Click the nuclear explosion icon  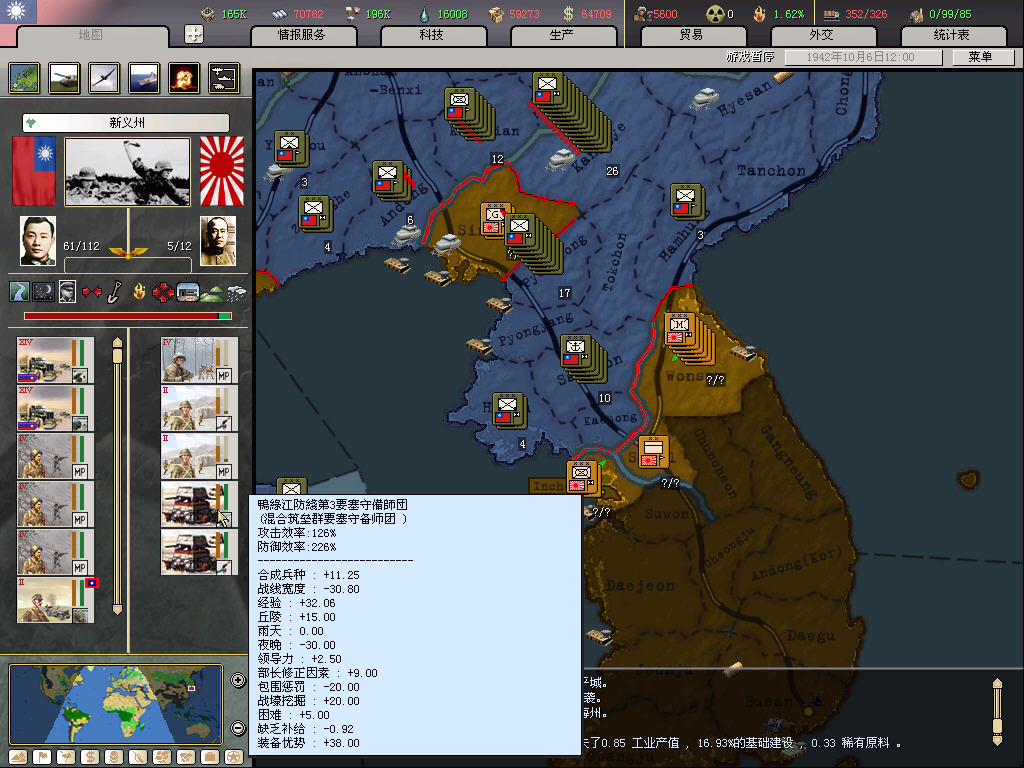184,78
